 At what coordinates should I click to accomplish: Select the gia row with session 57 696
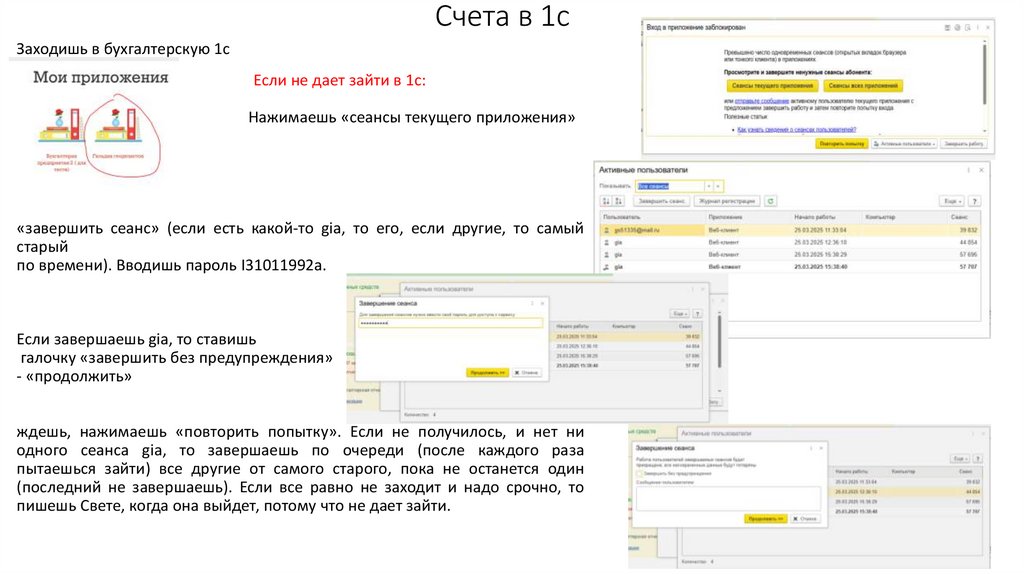point(790,255)
